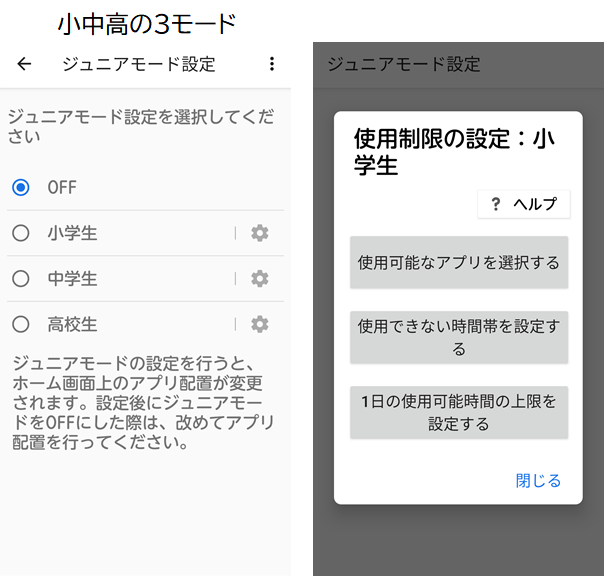
Task: Click the dimmed ジュニアモード設定 header behind dialog
Action: 404,65
